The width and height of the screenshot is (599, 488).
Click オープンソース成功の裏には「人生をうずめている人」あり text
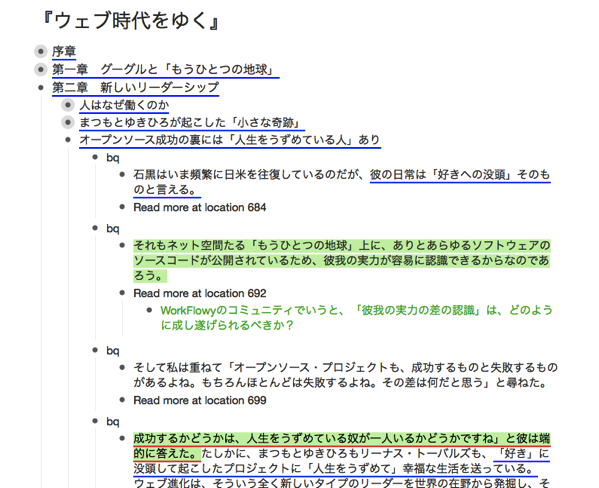click(230, 140)
